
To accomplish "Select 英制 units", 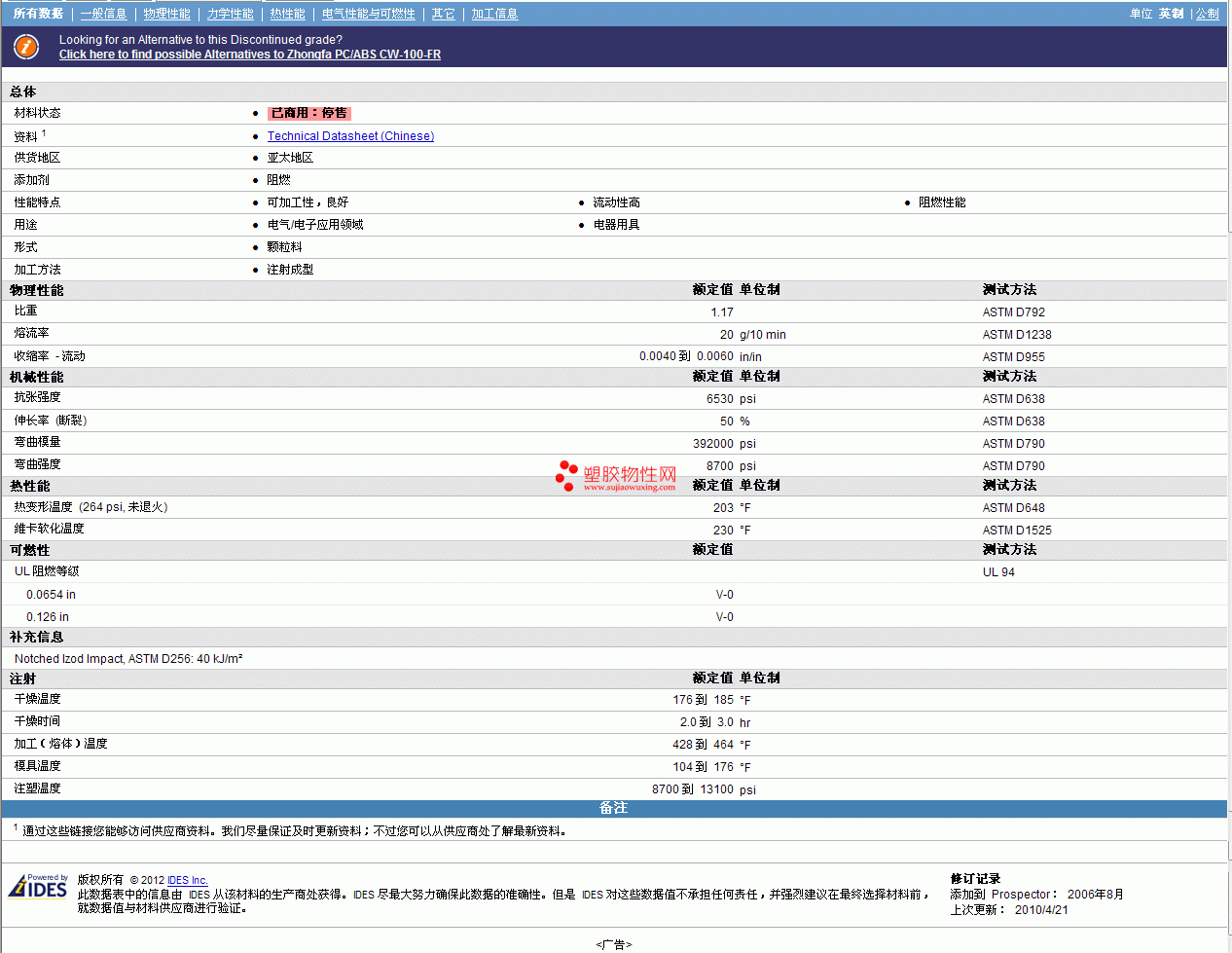I will tap(1171, 14).
